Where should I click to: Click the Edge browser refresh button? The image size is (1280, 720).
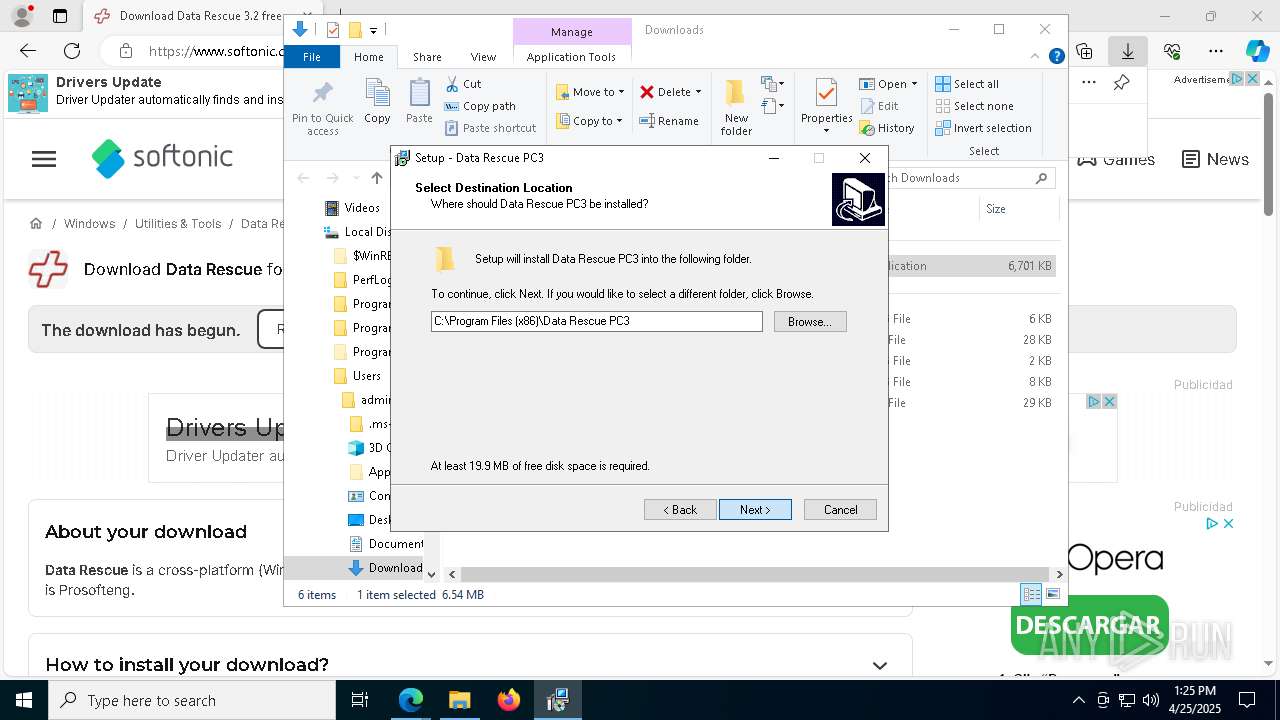[x=72, y=51]
